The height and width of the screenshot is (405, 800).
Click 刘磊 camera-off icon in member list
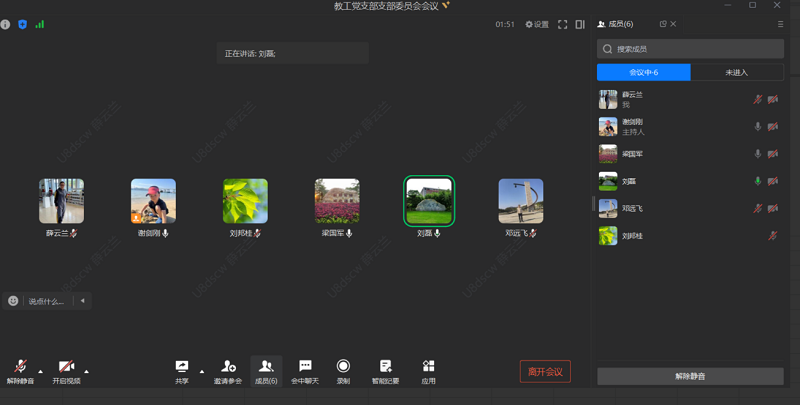tap(773, 181)
